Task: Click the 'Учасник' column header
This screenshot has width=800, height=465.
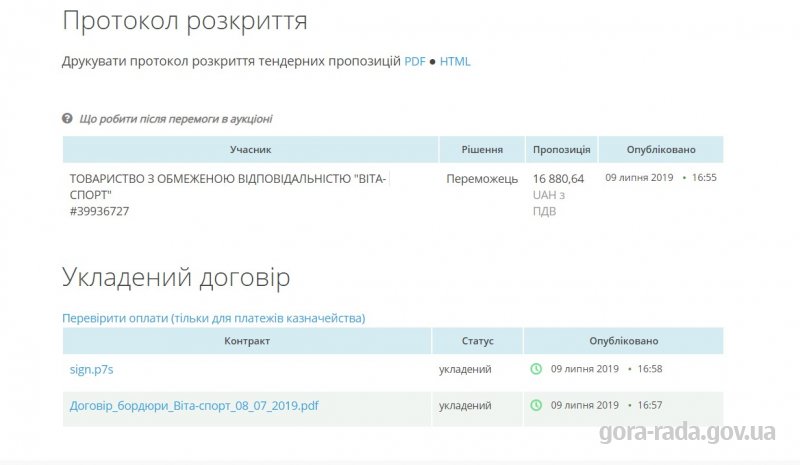Action: point(251,150)
